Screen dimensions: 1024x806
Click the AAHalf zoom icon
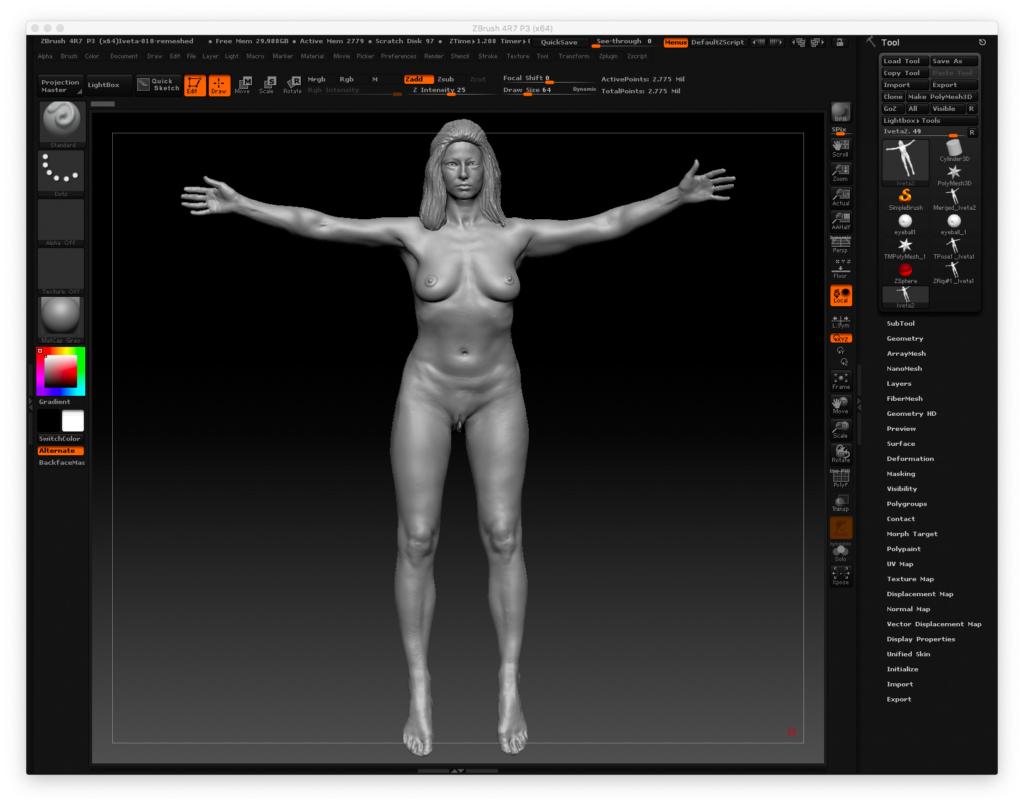[840, 220]
